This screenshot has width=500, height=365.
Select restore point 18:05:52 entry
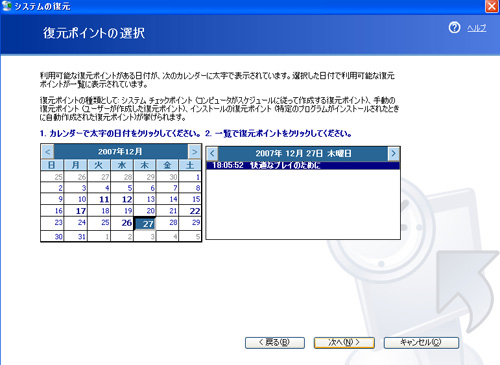coord(303,165)
